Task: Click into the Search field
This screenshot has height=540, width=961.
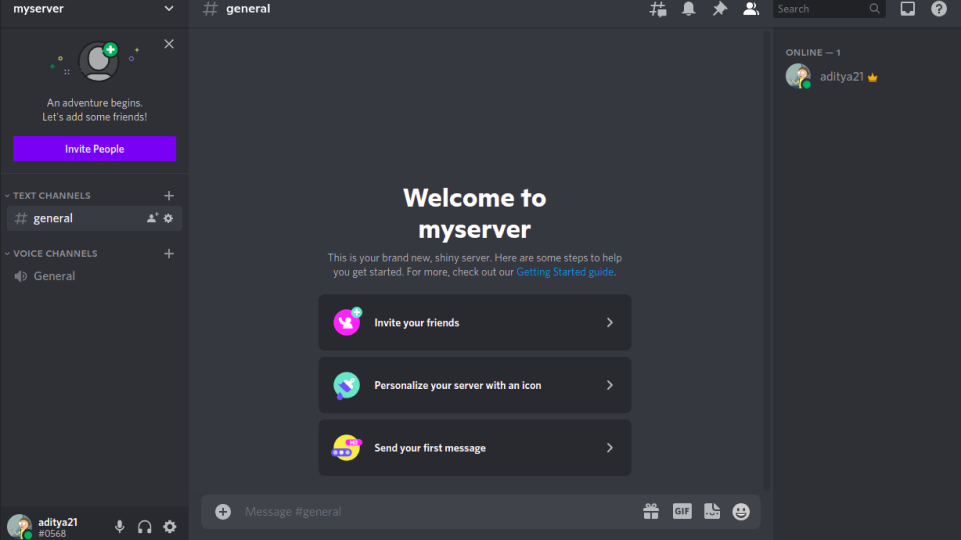Action: [x=829, y=9]
